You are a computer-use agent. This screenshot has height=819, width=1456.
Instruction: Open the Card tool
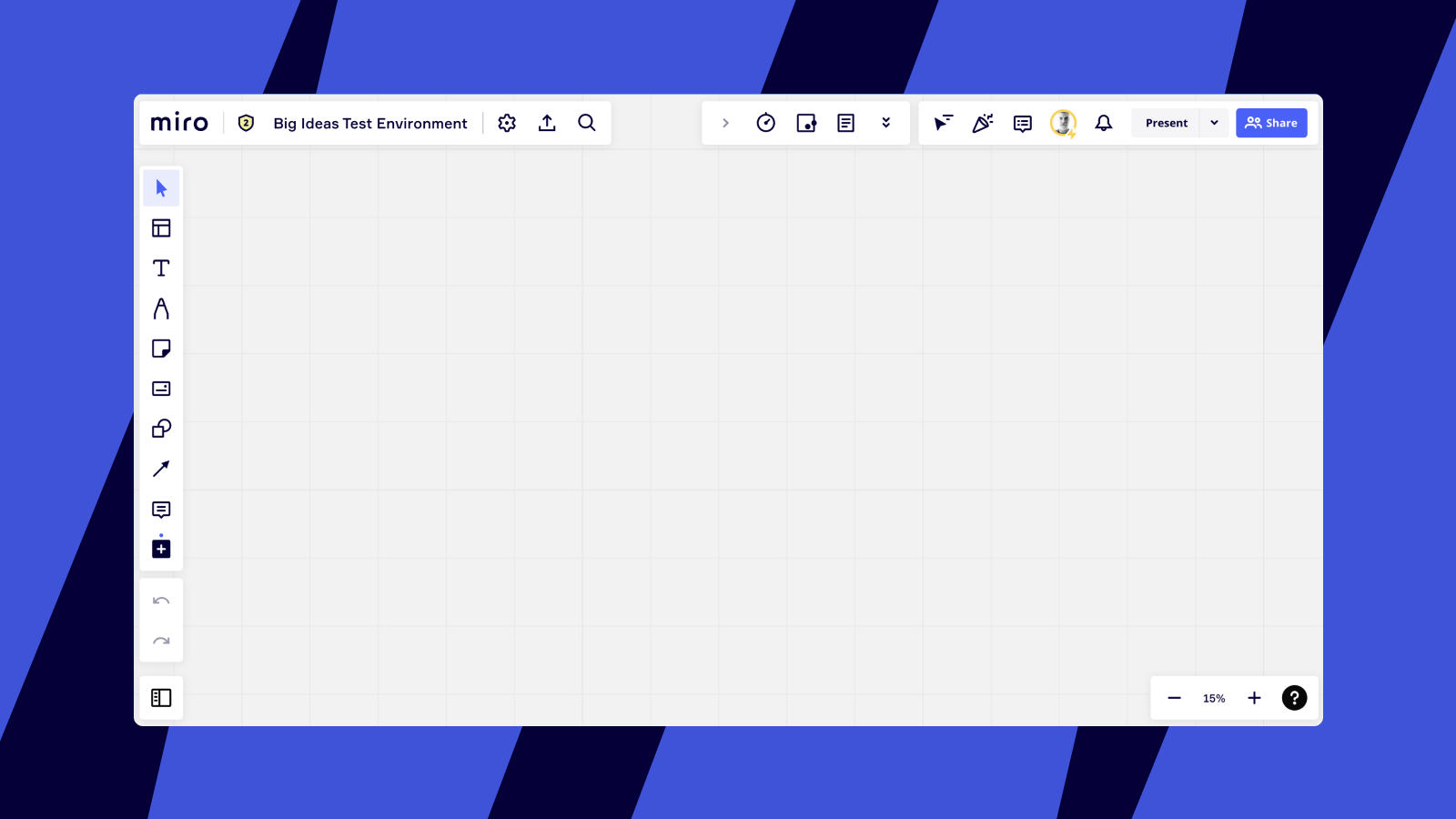pyautogui.click(x=161, y=389)
